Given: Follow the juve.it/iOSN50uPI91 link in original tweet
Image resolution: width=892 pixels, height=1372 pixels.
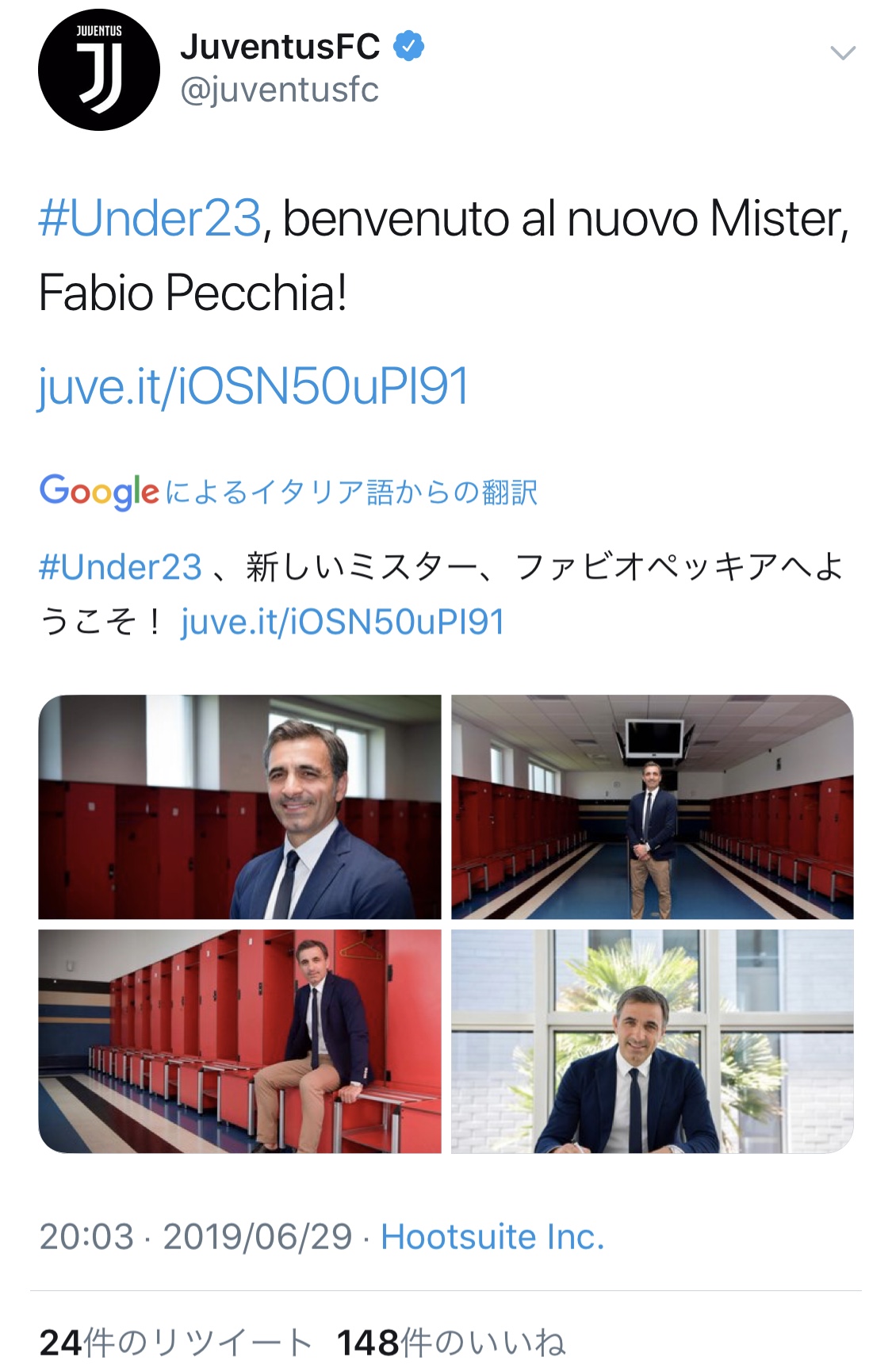Looking at the screenshot, I should [x=254, y=387].
